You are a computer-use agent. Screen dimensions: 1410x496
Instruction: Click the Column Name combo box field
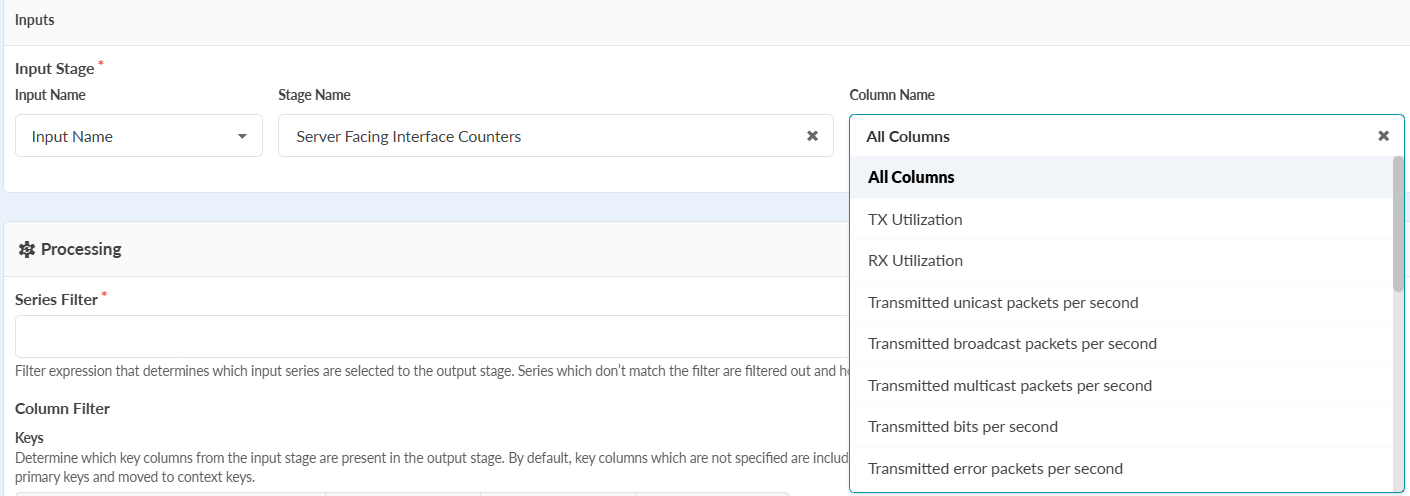tap(1100, 136)
